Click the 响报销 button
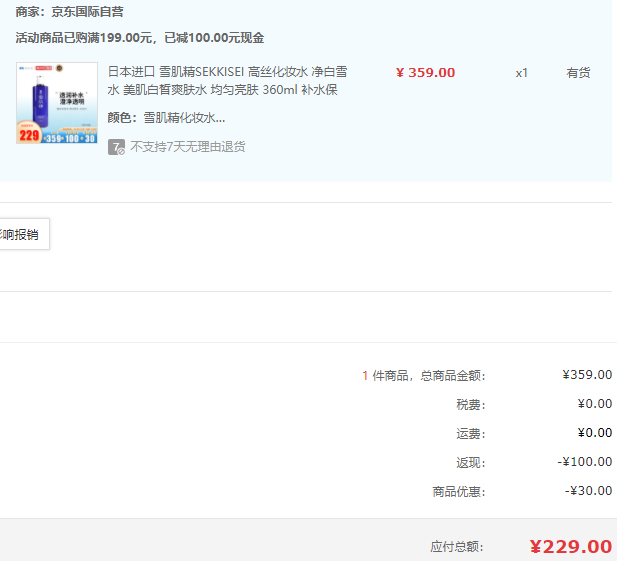The height and width of the screenshot is (561, 617). point(24,234)
